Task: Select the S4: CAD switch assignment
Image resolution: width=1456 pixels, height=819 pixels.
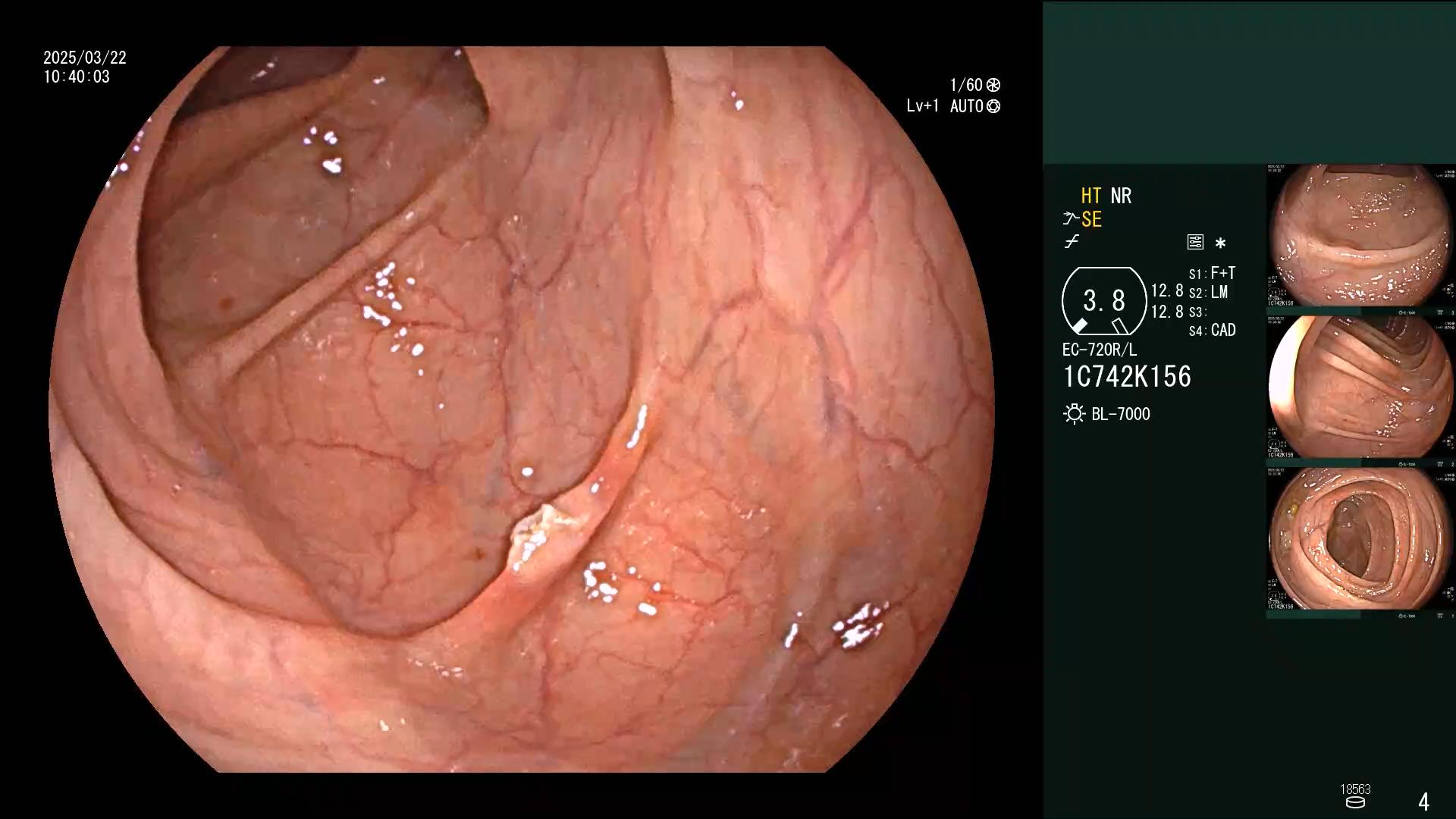Action: coord(1212,330)
